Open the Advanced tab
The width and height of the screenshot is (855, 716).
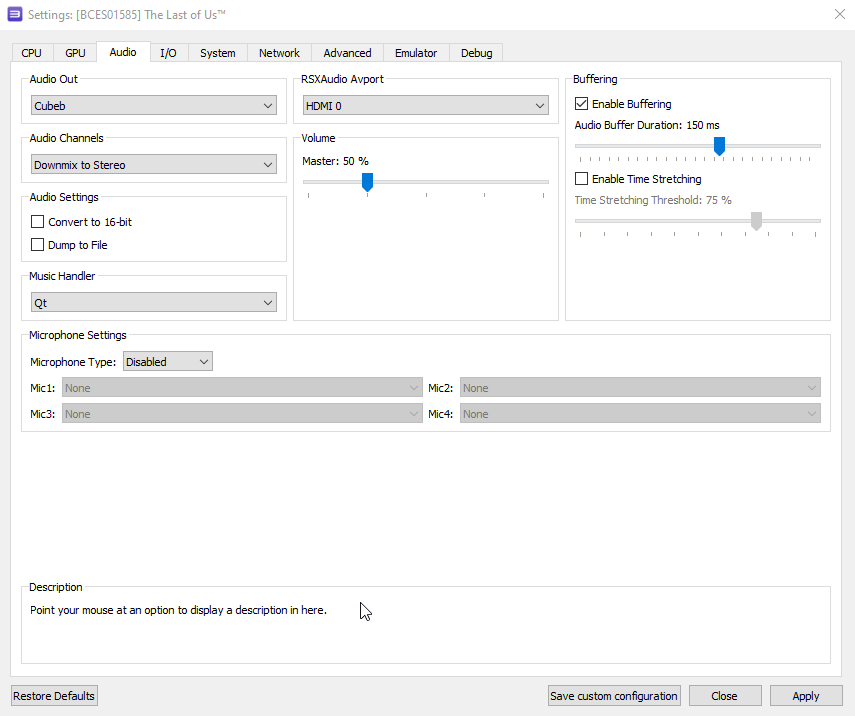(x=347, y=53)
